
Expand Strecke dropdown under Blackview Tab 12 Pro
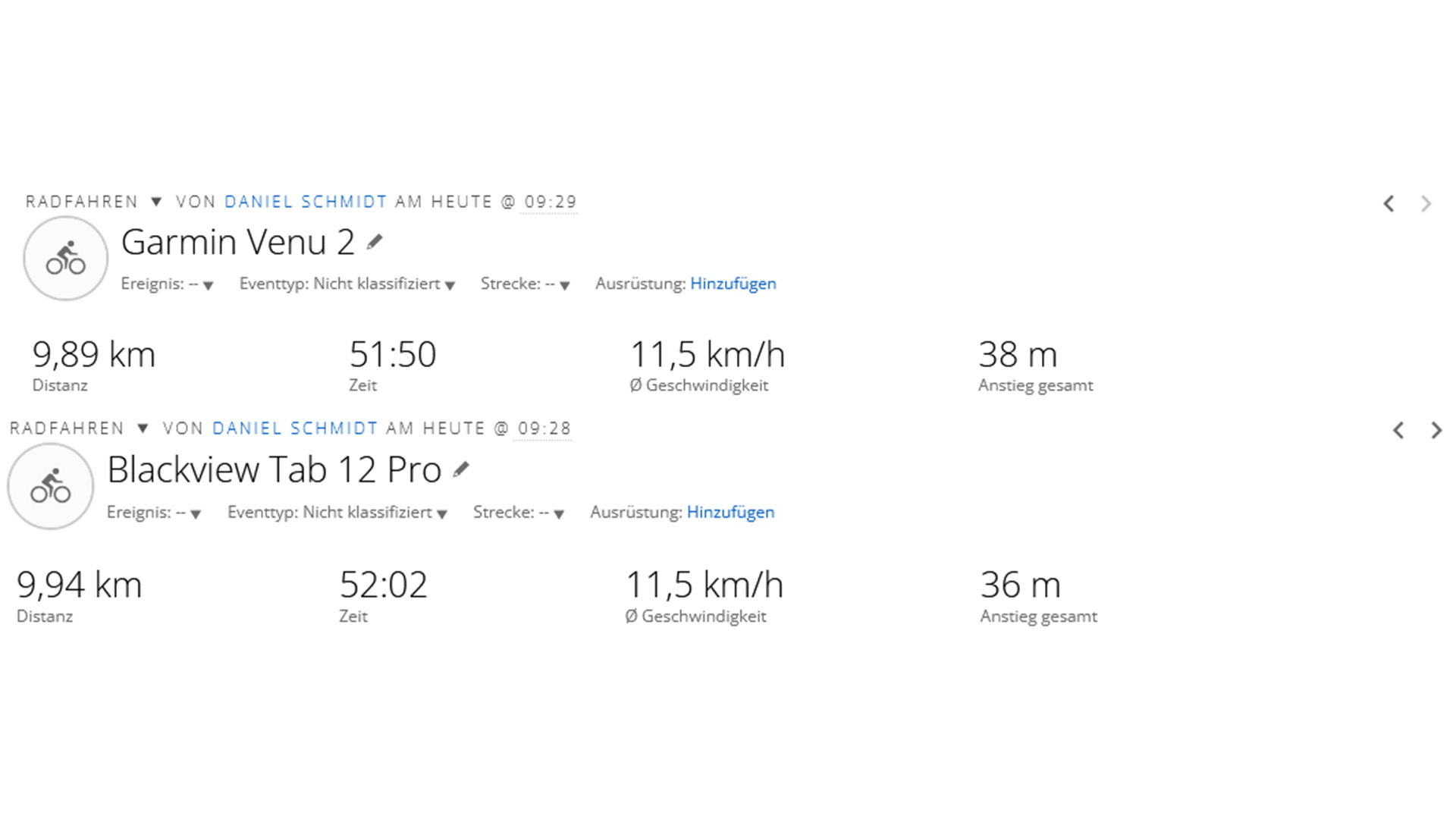click(559, 513)
